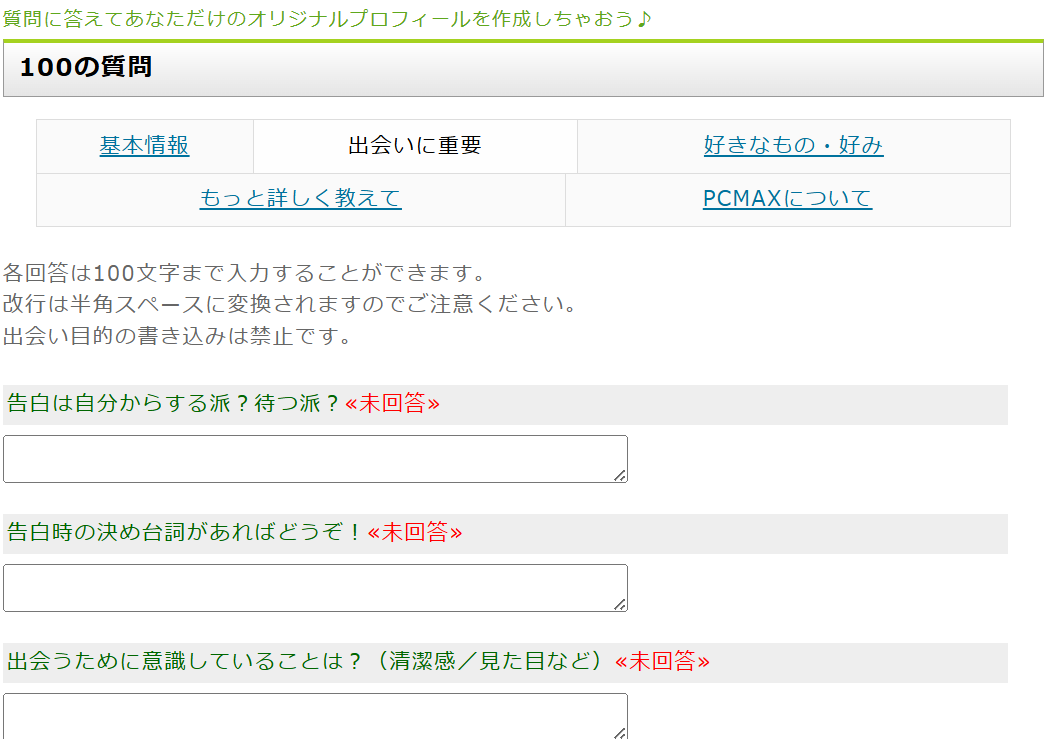The width and height of the screenshot is (1044, 739).
Task: Select the 出会いに重要 tab
Action: (x=415, y=146)
